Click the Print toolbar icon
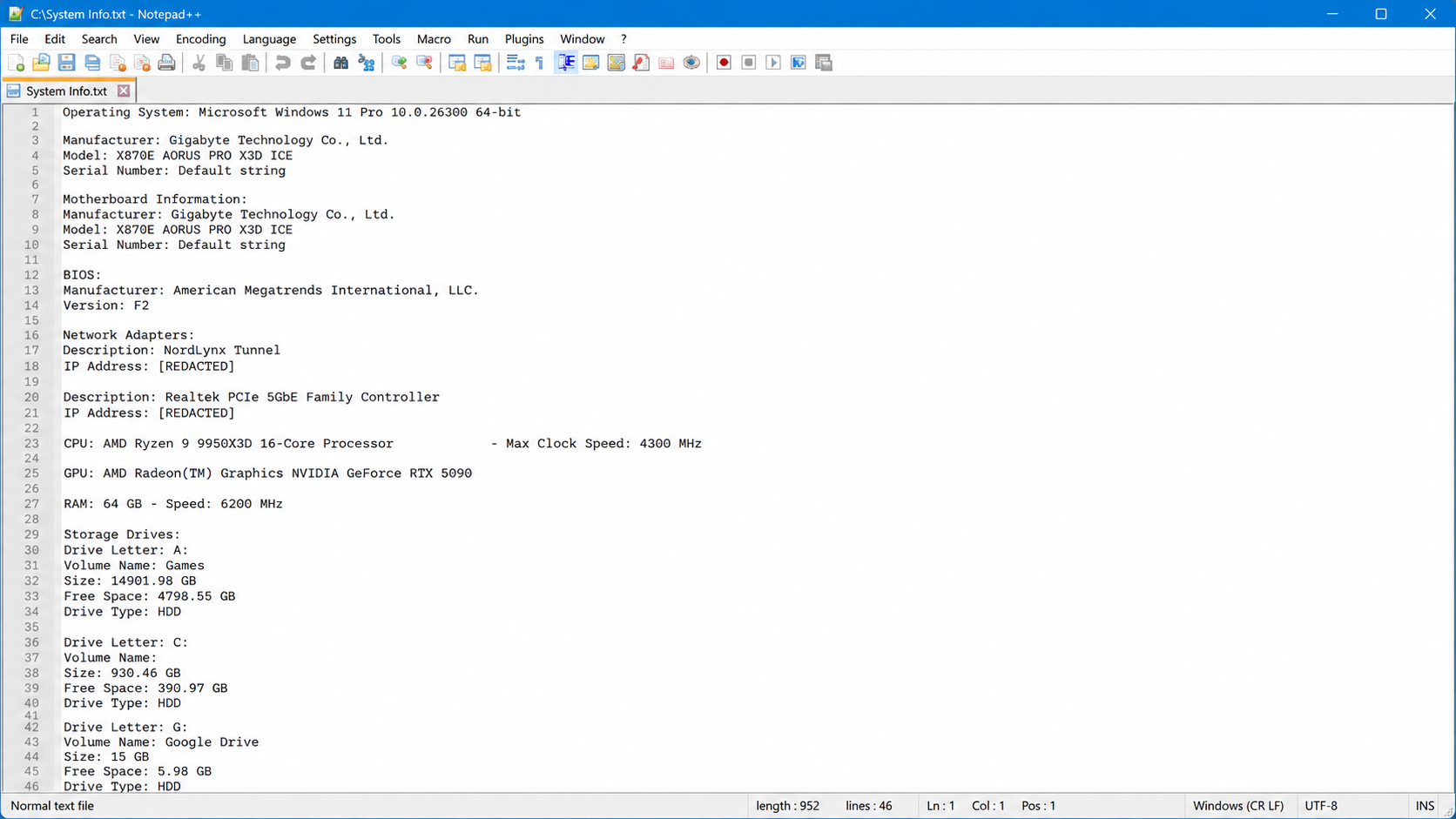Screen dimensions: 1456x819 point(167,63)
